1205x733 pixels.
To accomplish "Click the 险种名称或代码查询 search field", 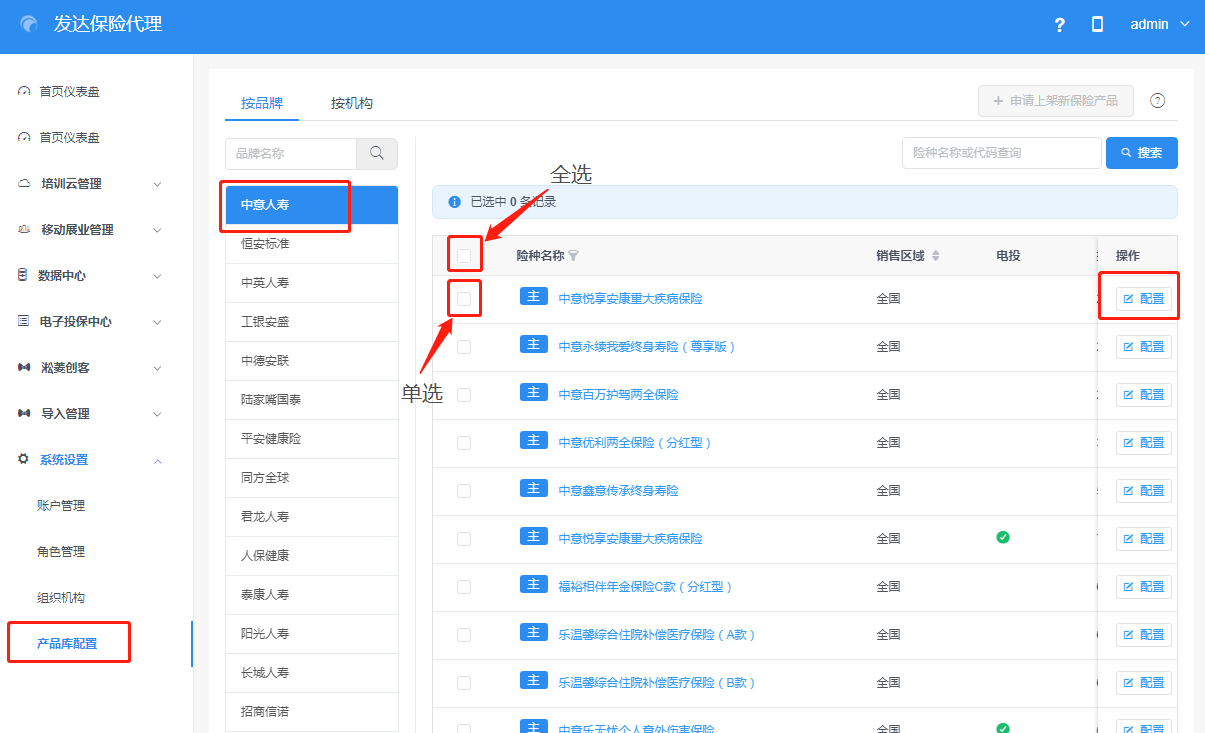I will click(1000, 153).
